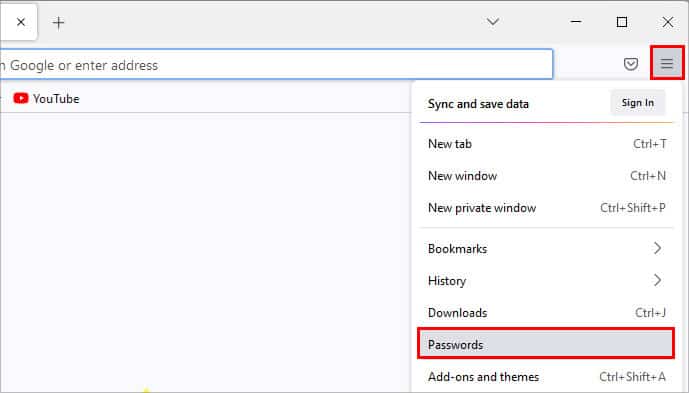Image resolution: width=689 pixels, height=393 pixels.
Task: Close the Firefox window
Action: [668, 22]
